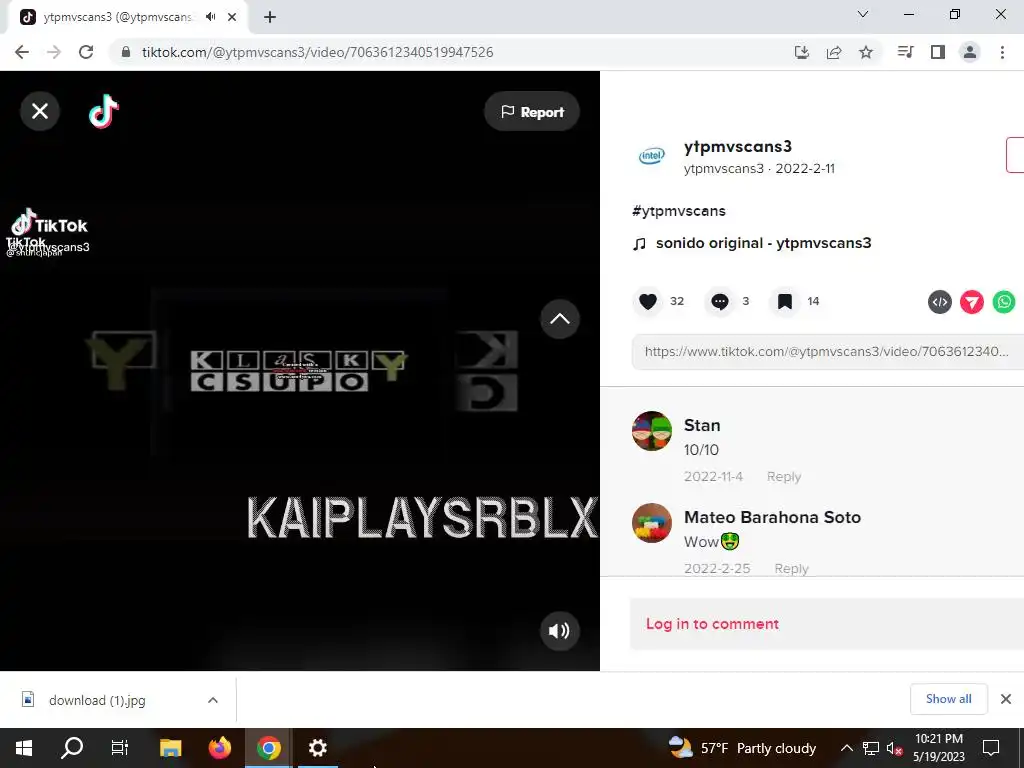Open File Explorer from taskbar
The width and height of the screenshot is (1024, 768).
[170, 748]
